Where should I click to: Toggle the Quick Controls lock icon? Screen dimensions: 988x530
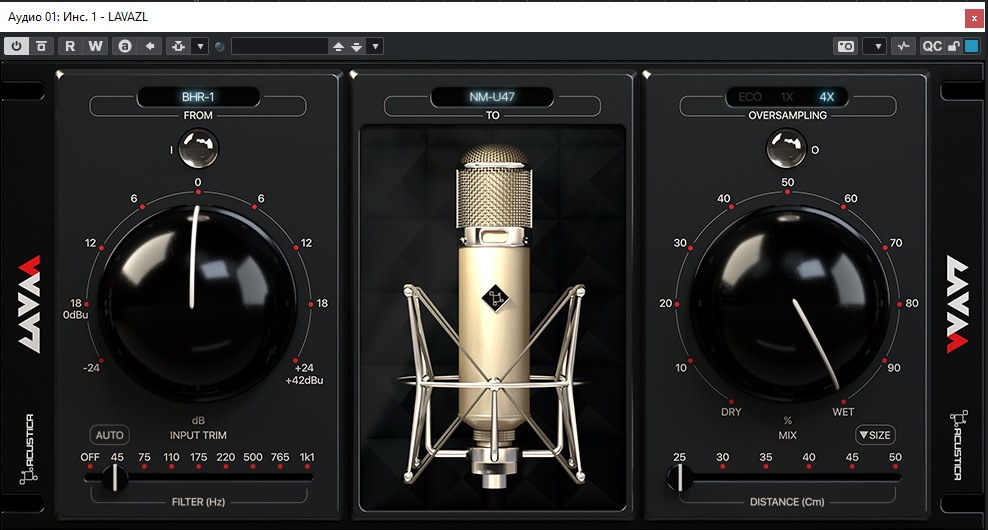[954, 46]
